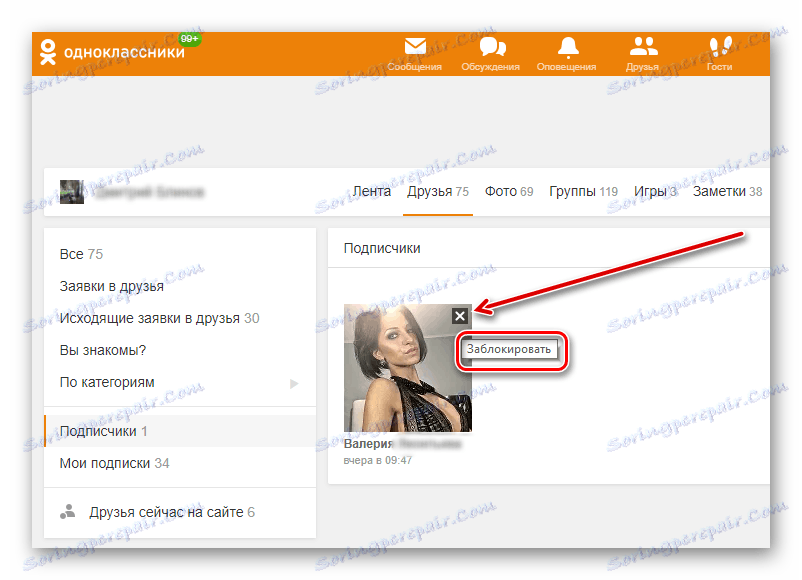Viewport: 802px width, 580px height.
Task: Show Исходящие заявки в друзья list
Action: [152, 315]
